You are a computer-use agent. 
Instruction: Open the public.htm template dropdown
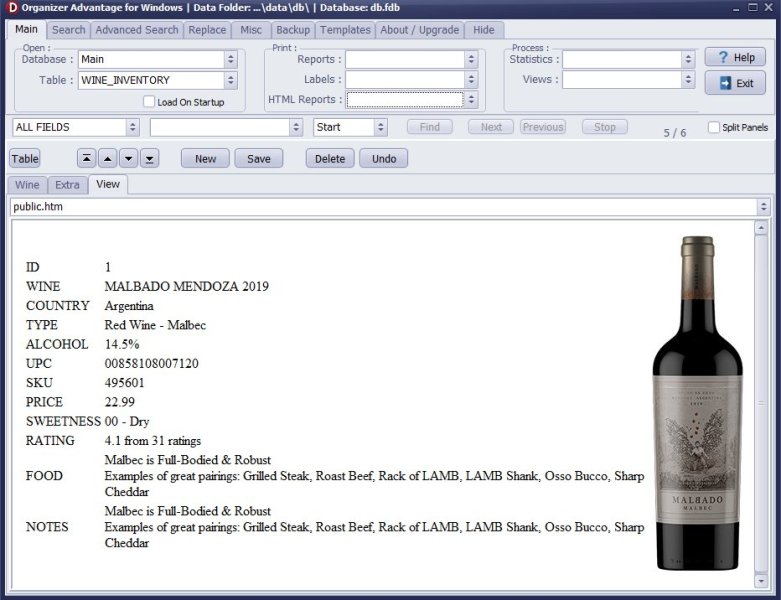pyautogui.click(x=763, y=207)
